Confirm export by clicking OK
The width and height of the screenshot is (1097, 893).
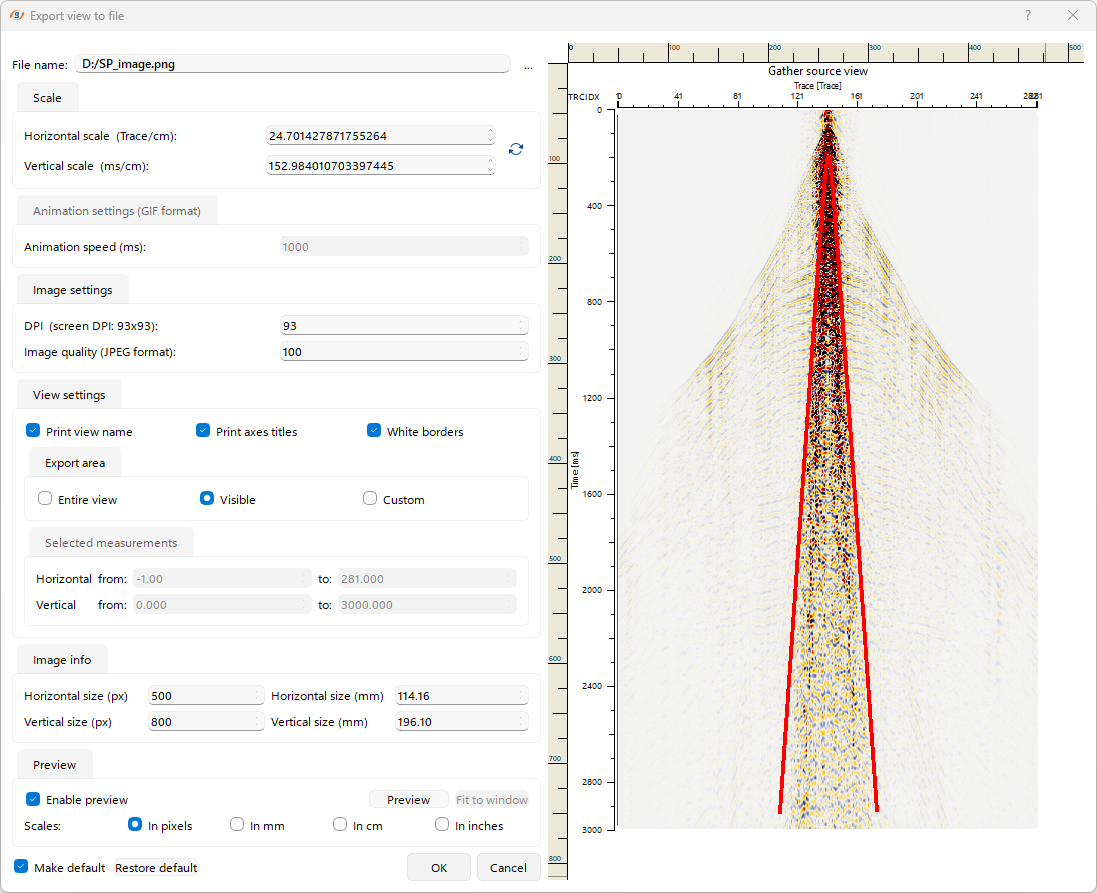pyautogui.click(x=438, y=866)
